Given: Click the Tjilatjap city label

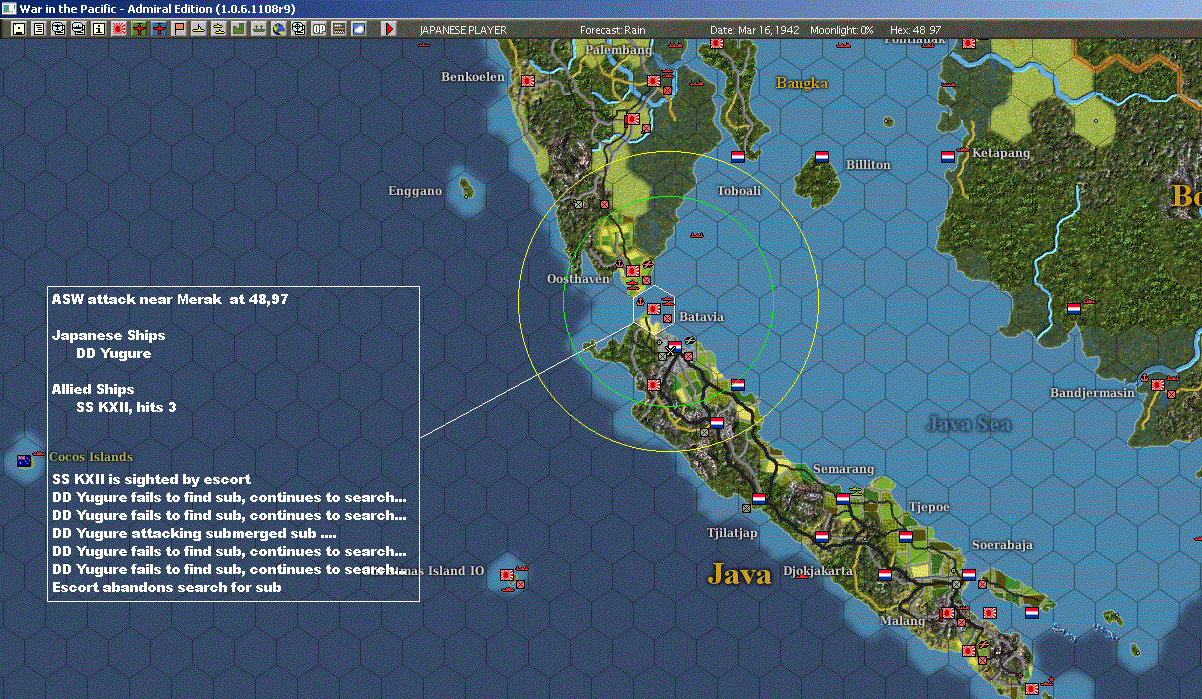Looking at the screenshot, I should click(x=732, y=533).
